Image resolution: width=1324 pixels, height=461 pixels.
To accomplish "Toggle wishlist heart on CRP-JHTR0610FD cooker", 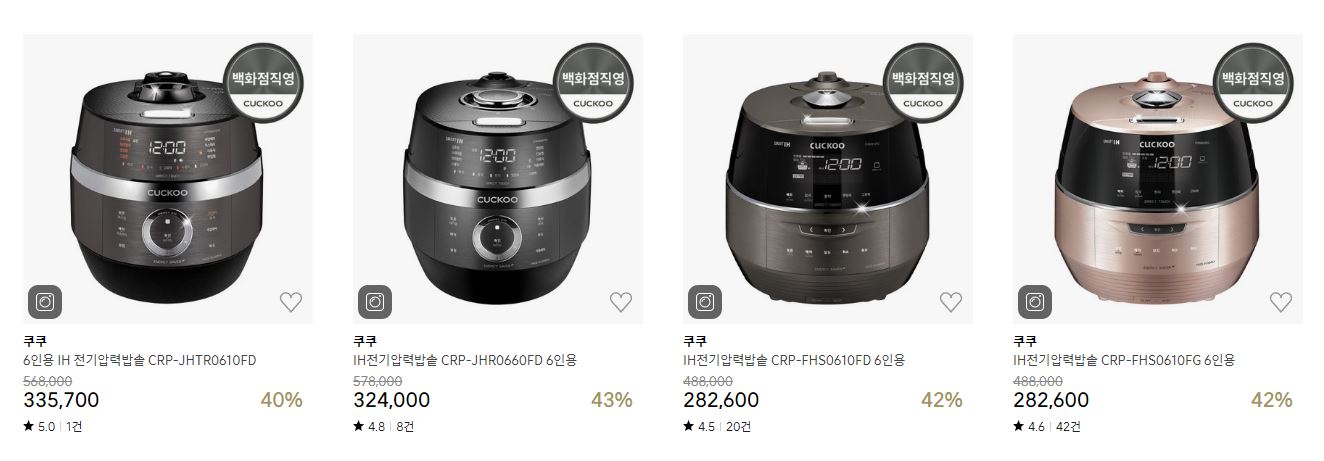I will click(x=290, y=302).
